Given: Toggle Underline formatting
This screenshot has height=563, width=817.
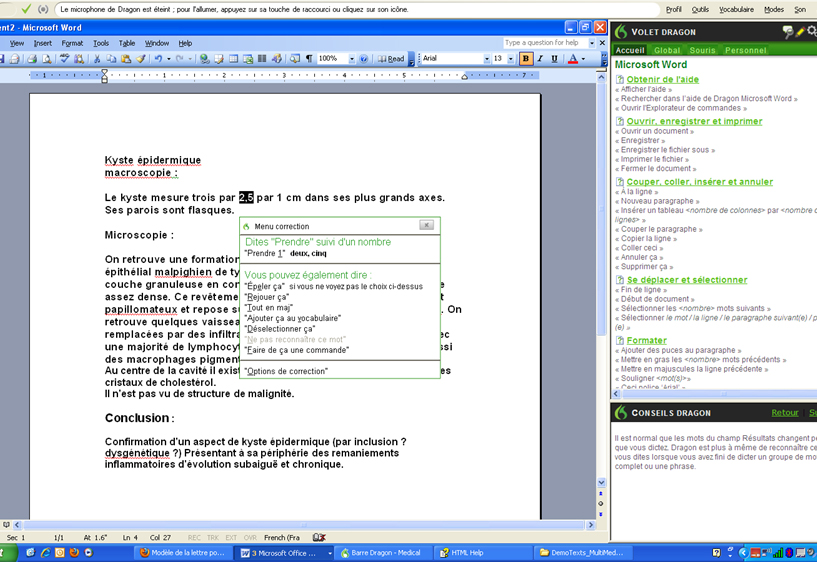Looking at the screenshot, I should 554,59.
